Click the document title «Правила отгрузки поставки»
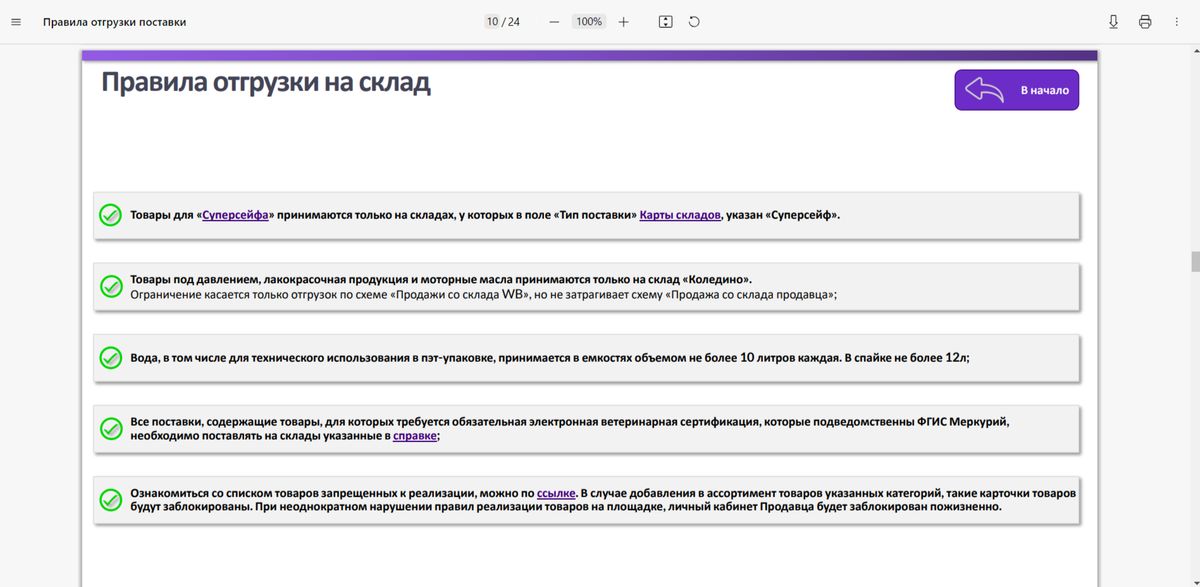 114,22
